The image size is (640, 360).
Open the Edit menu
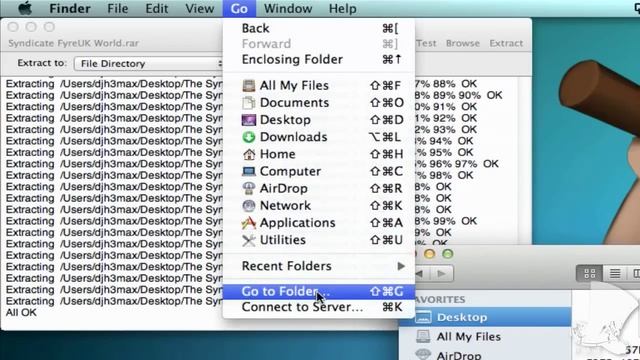[x=157, y=9]
